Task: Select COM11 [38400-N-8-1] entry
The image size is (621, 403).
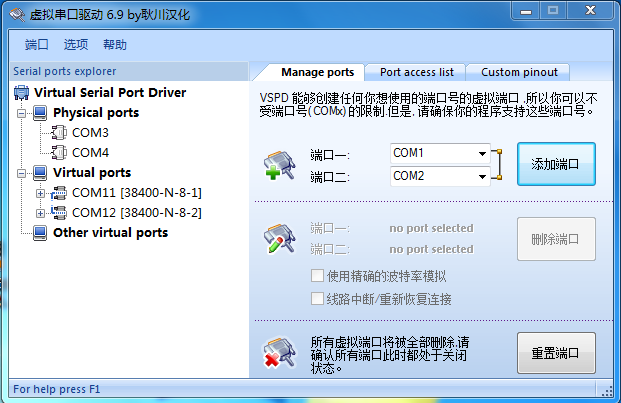Action: click(x=137, y=193)
